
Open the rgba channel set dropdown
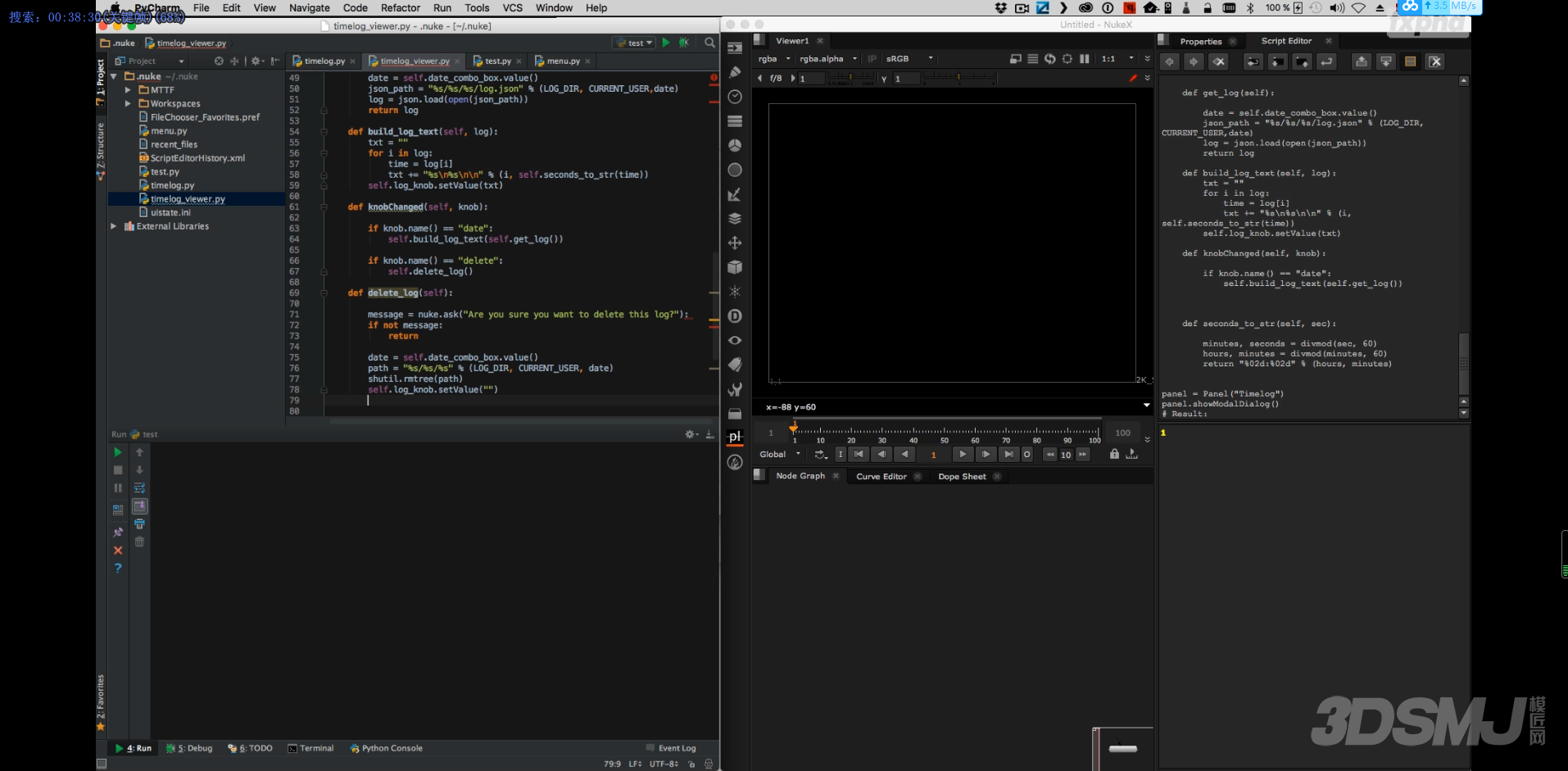pos(774,59)
